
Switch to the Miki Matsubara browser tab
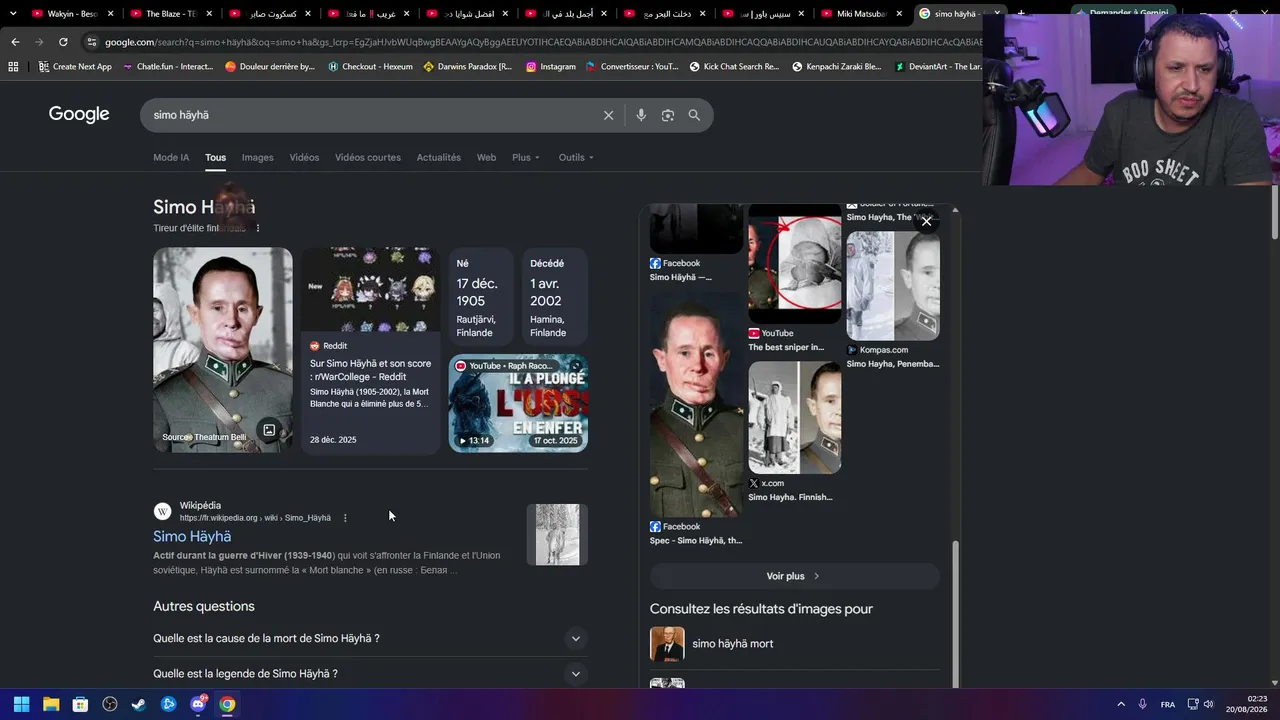859,14
